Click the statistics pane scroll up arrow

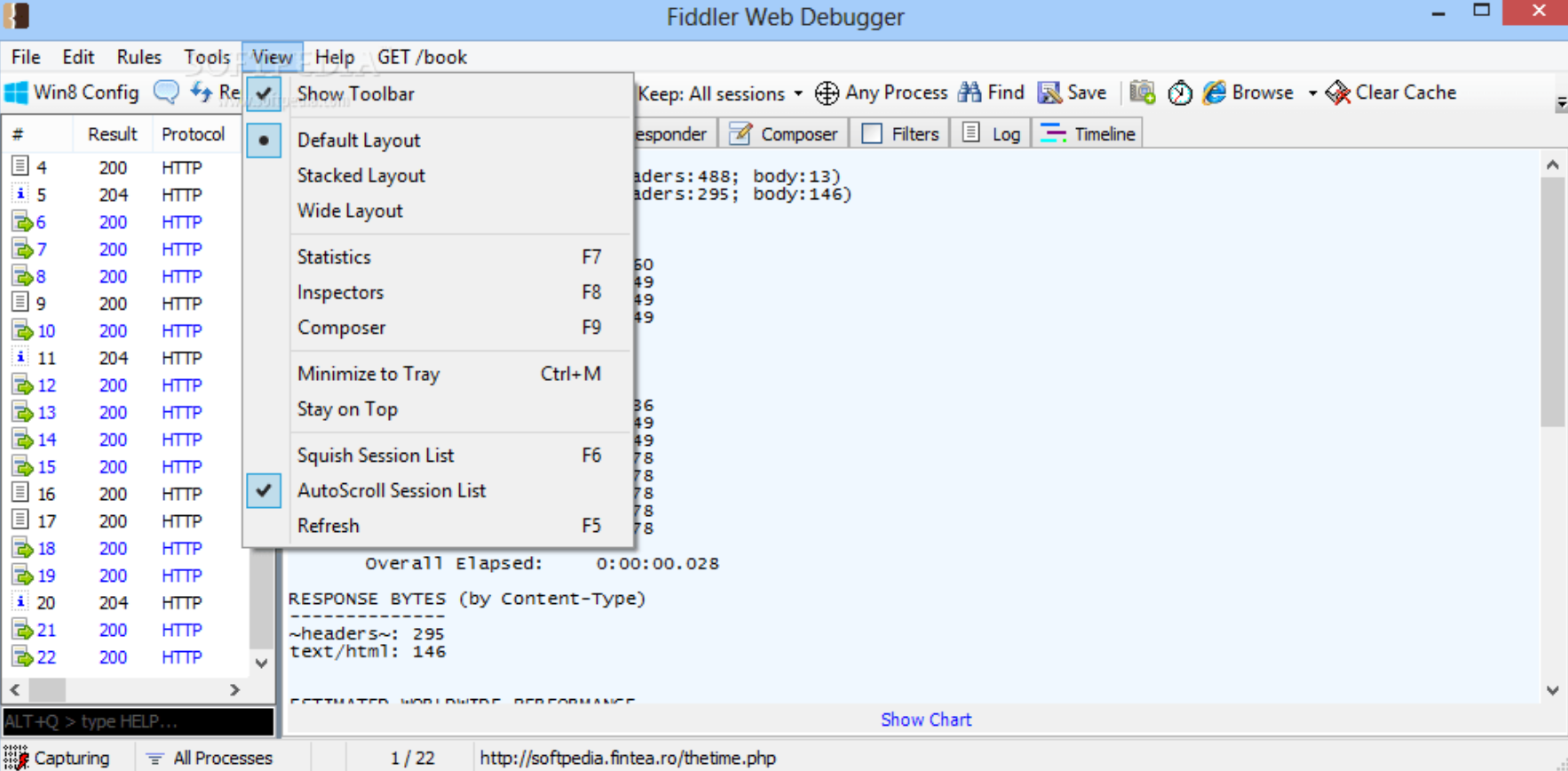click(x=1552, y=164)
